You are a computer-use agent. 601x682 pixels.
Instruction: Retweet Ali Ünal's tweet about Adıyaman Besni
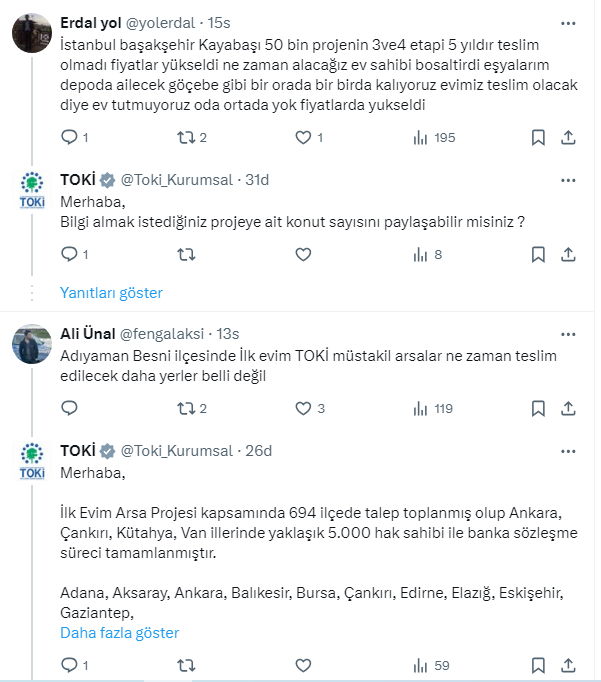tap(185, 408)
